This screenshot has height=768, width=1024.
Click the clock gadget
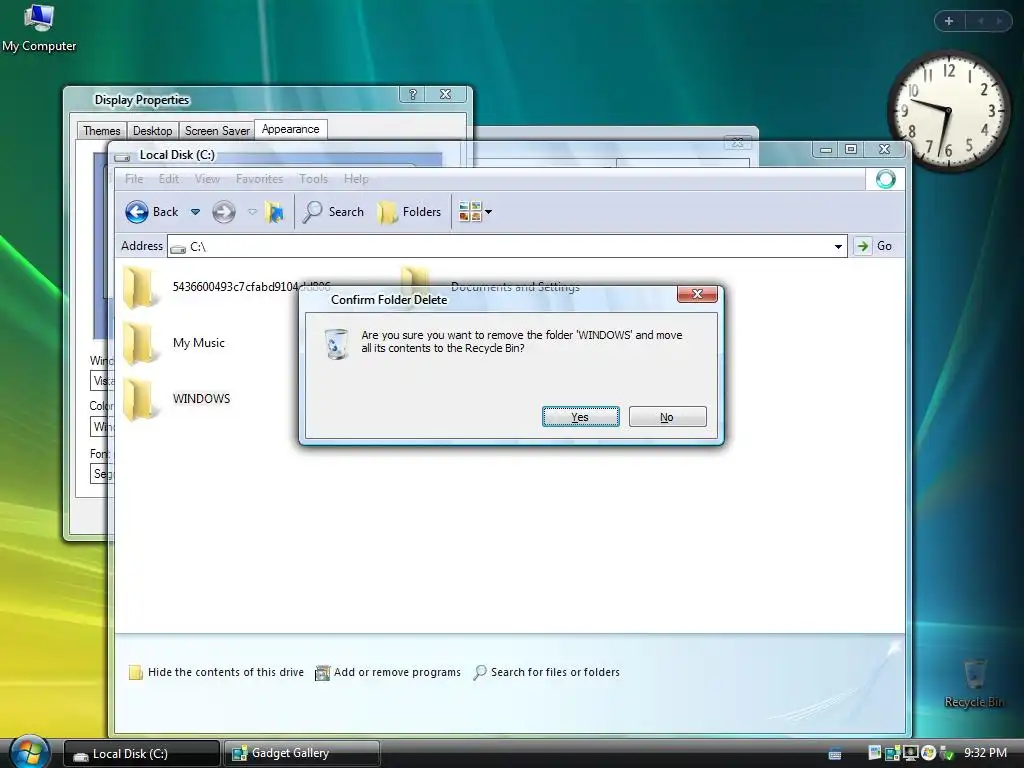point(949,112)
